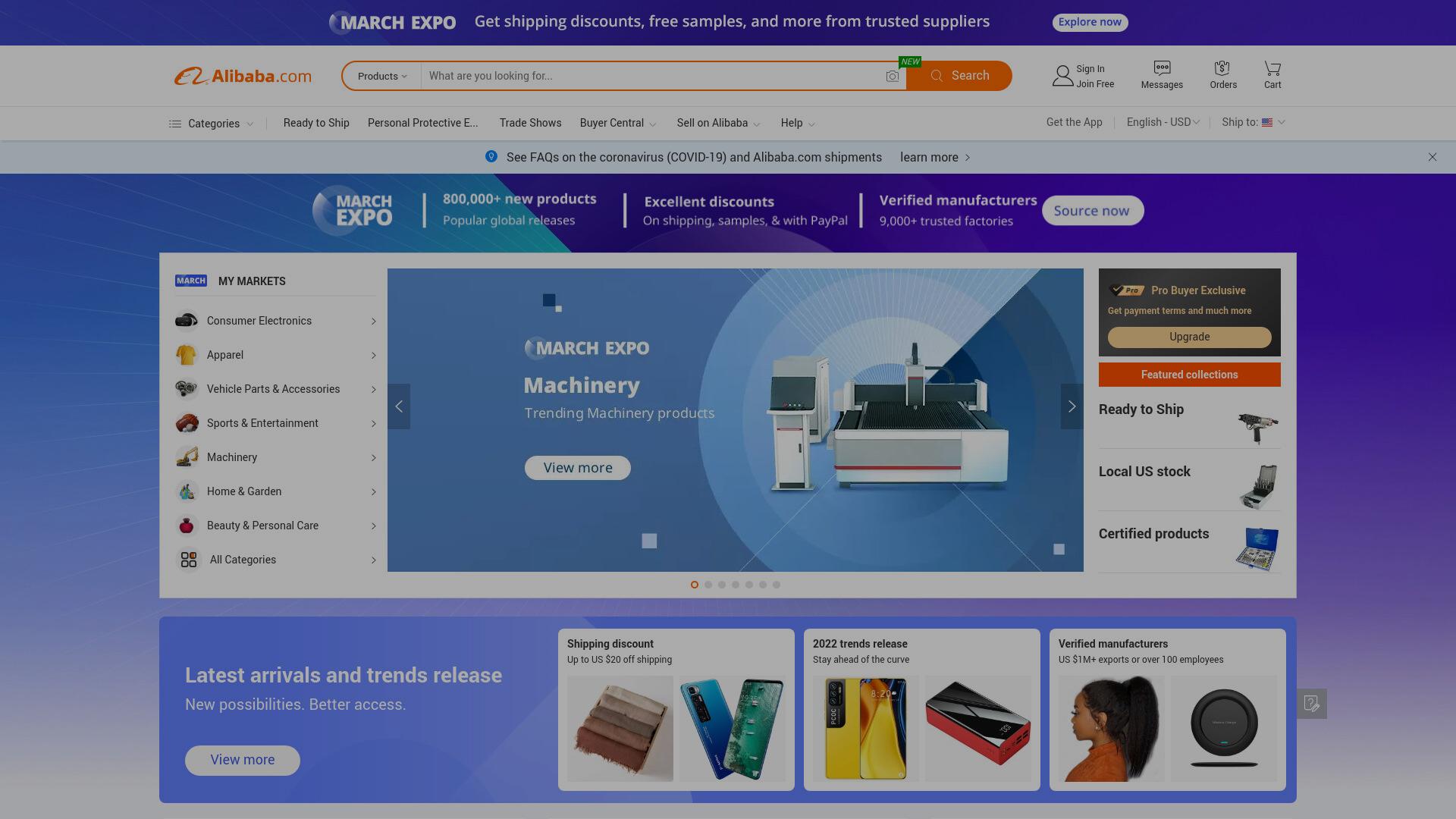Click the Apparel shirt icon
Viewport: 1456px width, 819px height.
187,355
